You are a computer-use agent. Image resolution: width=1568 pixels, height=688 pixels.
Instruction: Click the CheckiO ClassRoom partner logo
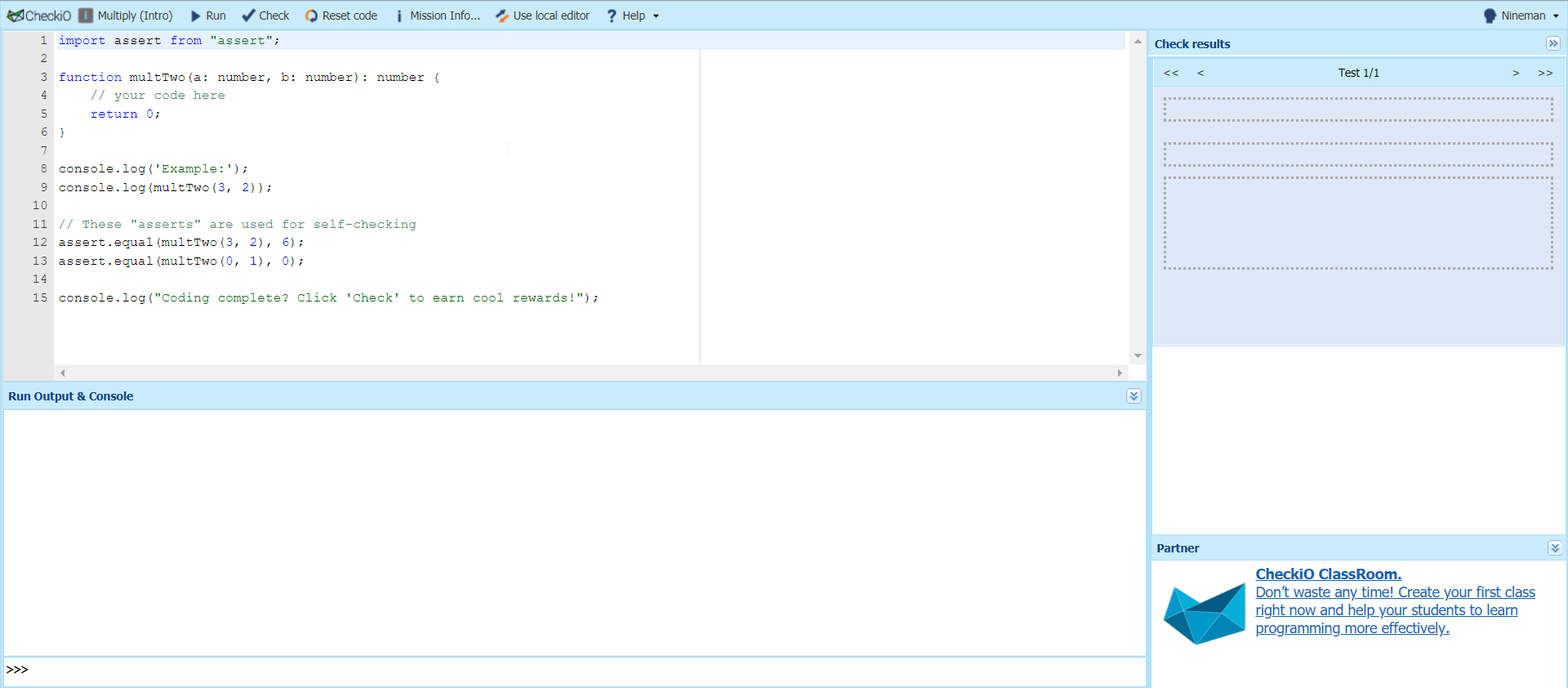(1205, 613)
